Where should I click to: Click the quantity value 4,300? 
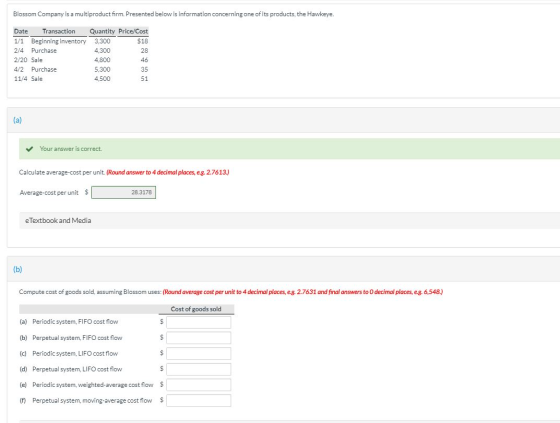[102, 51]
